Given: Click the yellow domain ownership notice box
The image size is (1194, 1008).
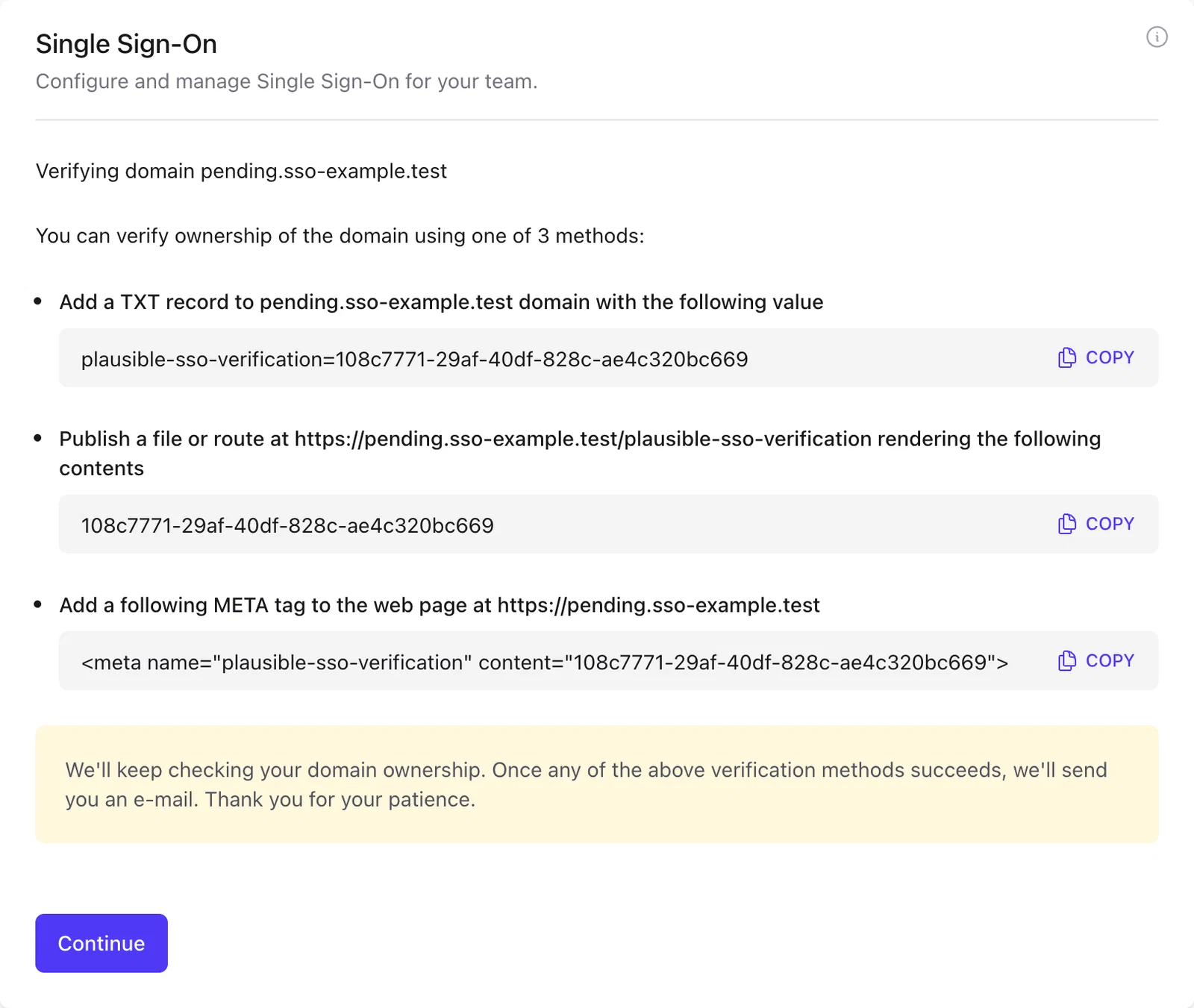Looking at the screenshot, I should pos(597,784).
